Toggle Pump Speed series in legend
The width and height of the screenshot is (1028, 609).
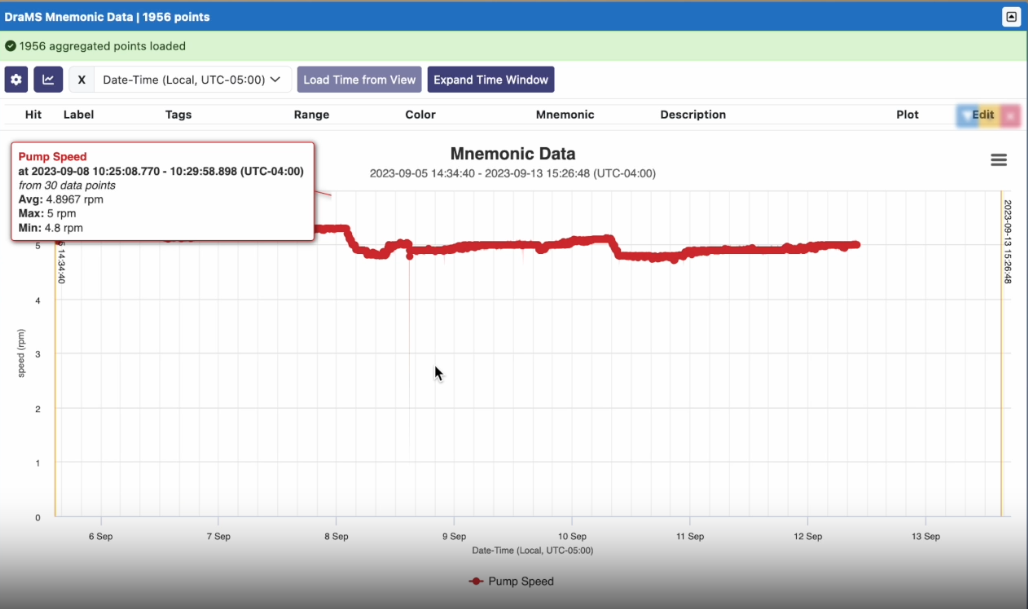click(511, 581)
